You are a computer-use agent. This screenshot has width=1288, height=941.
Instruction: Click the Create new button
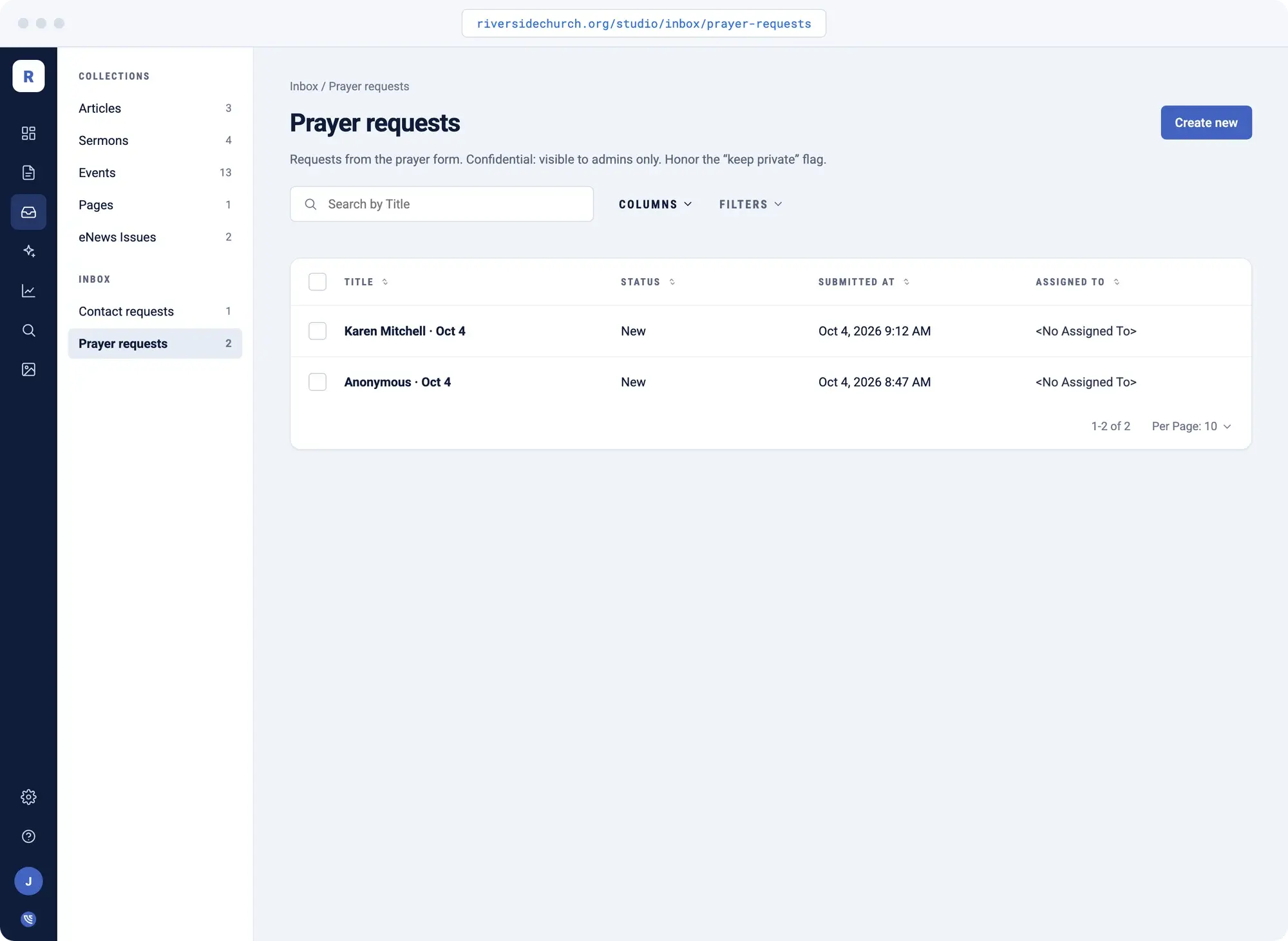pos(1206,122)
